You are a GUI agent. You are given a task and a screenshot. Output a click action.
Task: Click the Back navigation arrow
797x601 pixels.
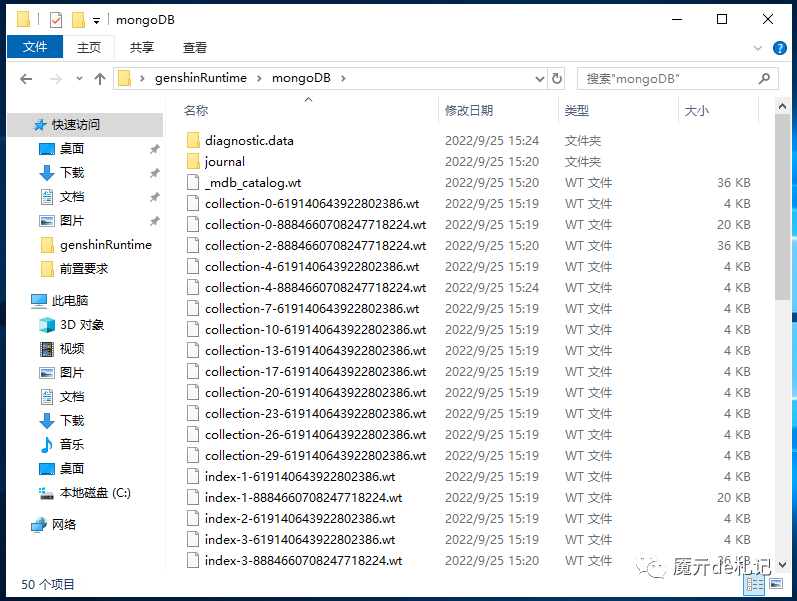pos(26,79)
